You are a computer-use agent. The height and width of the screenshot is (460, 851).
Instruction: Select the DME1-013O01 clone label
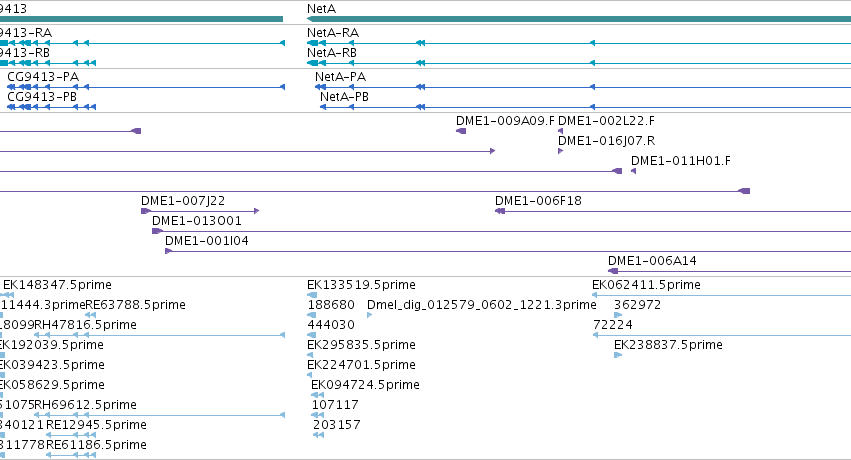point(196,221)
